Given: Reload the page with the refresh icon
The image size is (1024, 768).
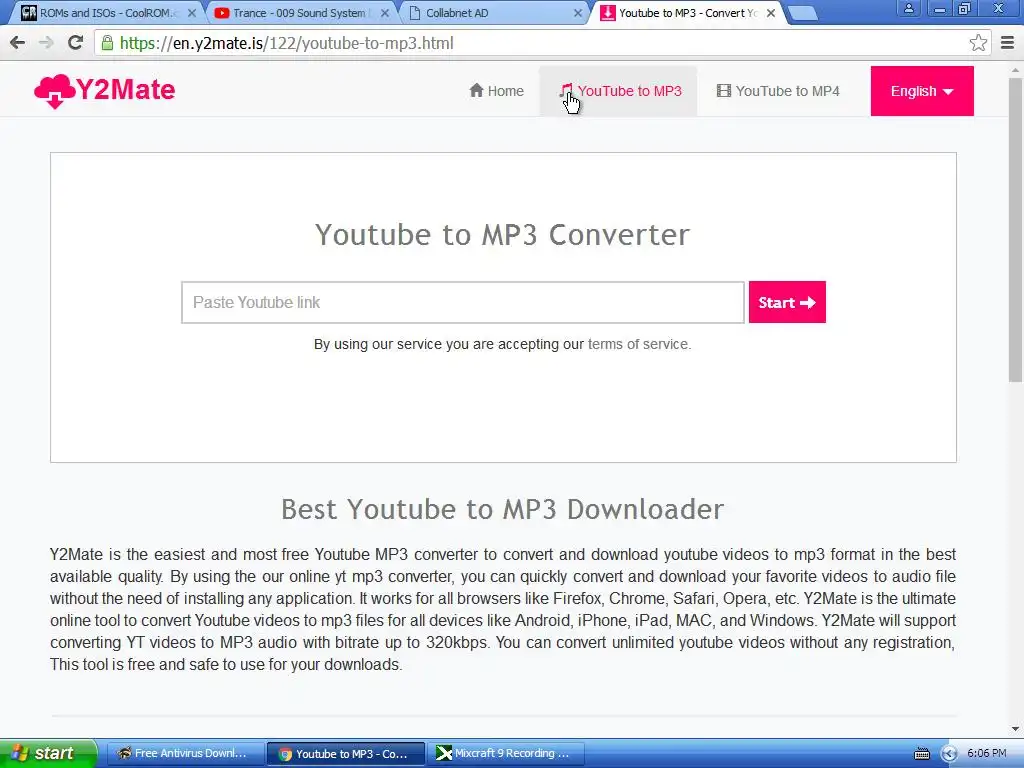Looking at the screenshot, I should click(x=76, y=43).
